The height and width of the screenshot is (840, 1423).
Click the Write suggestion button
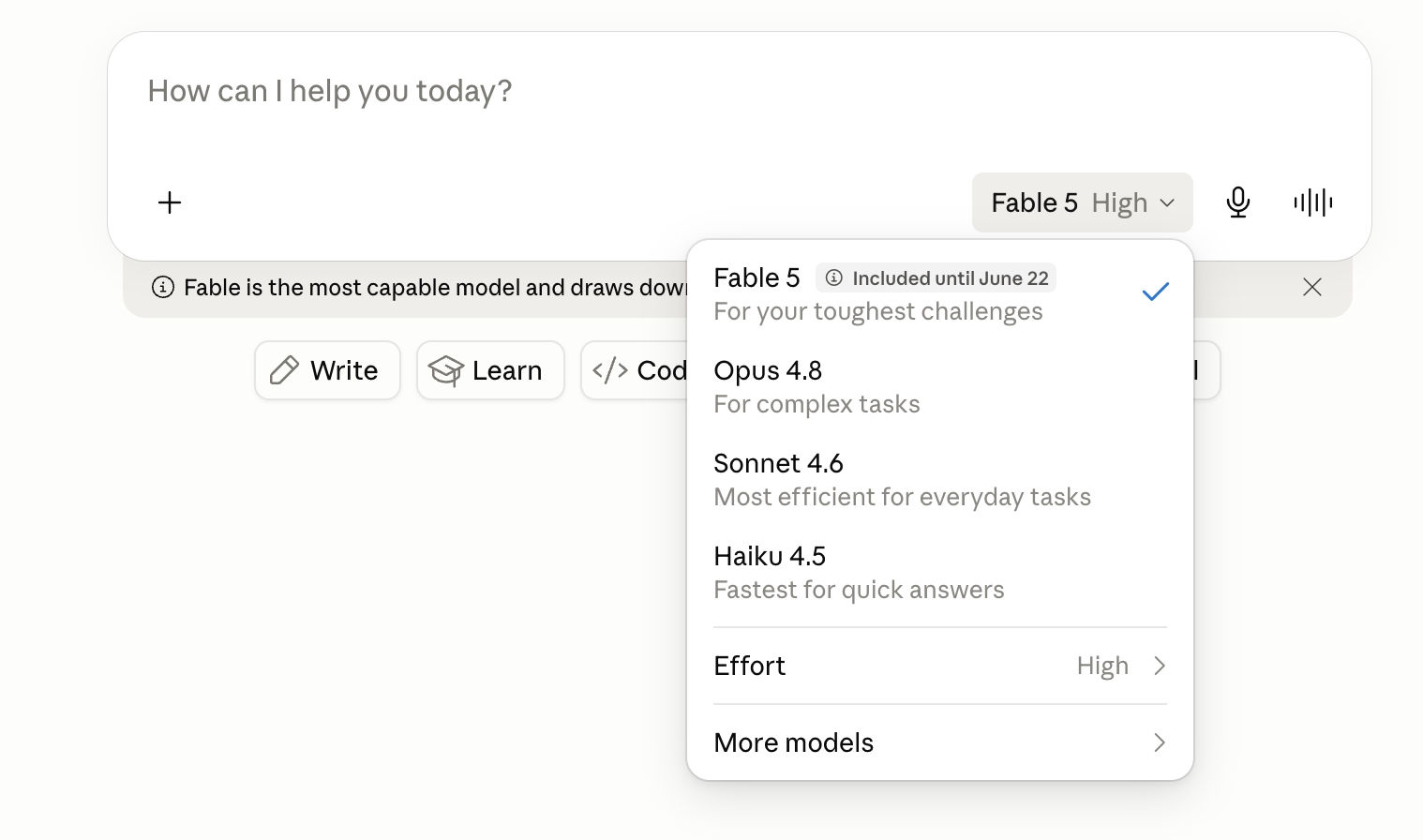(x=327, y=370)
